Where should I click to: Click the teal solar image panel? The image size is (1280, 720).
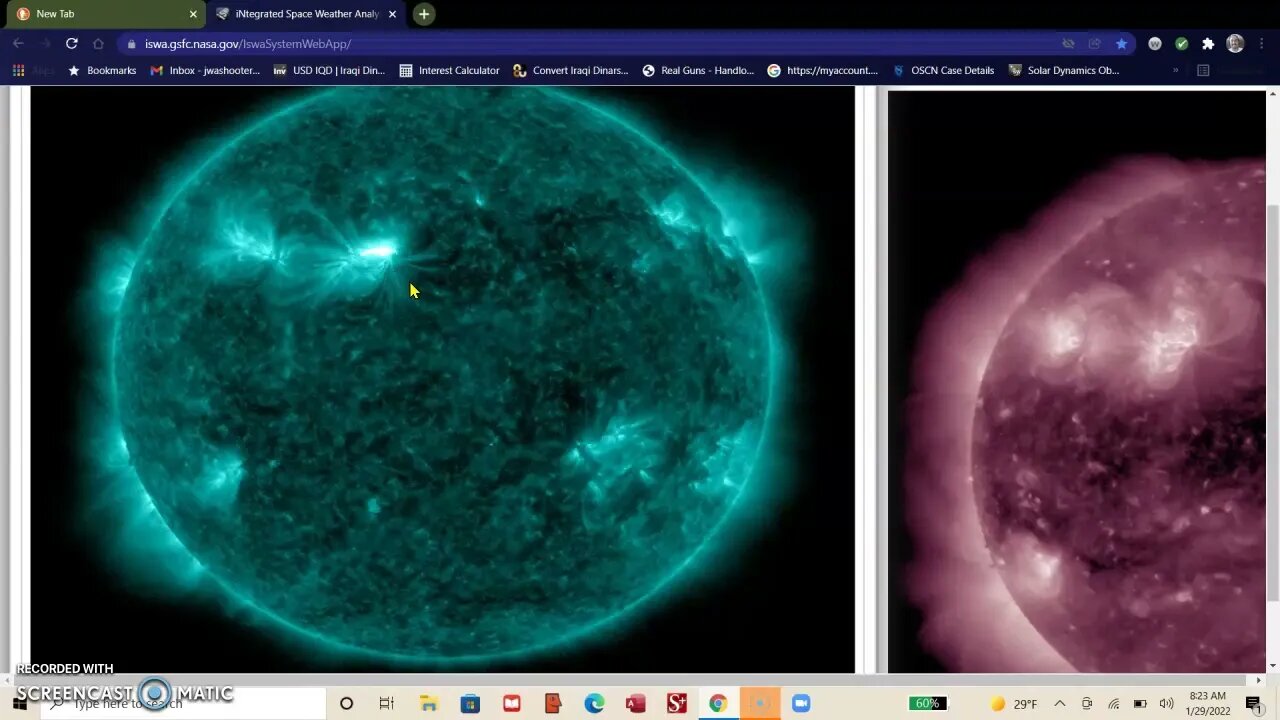coord(443,379)
